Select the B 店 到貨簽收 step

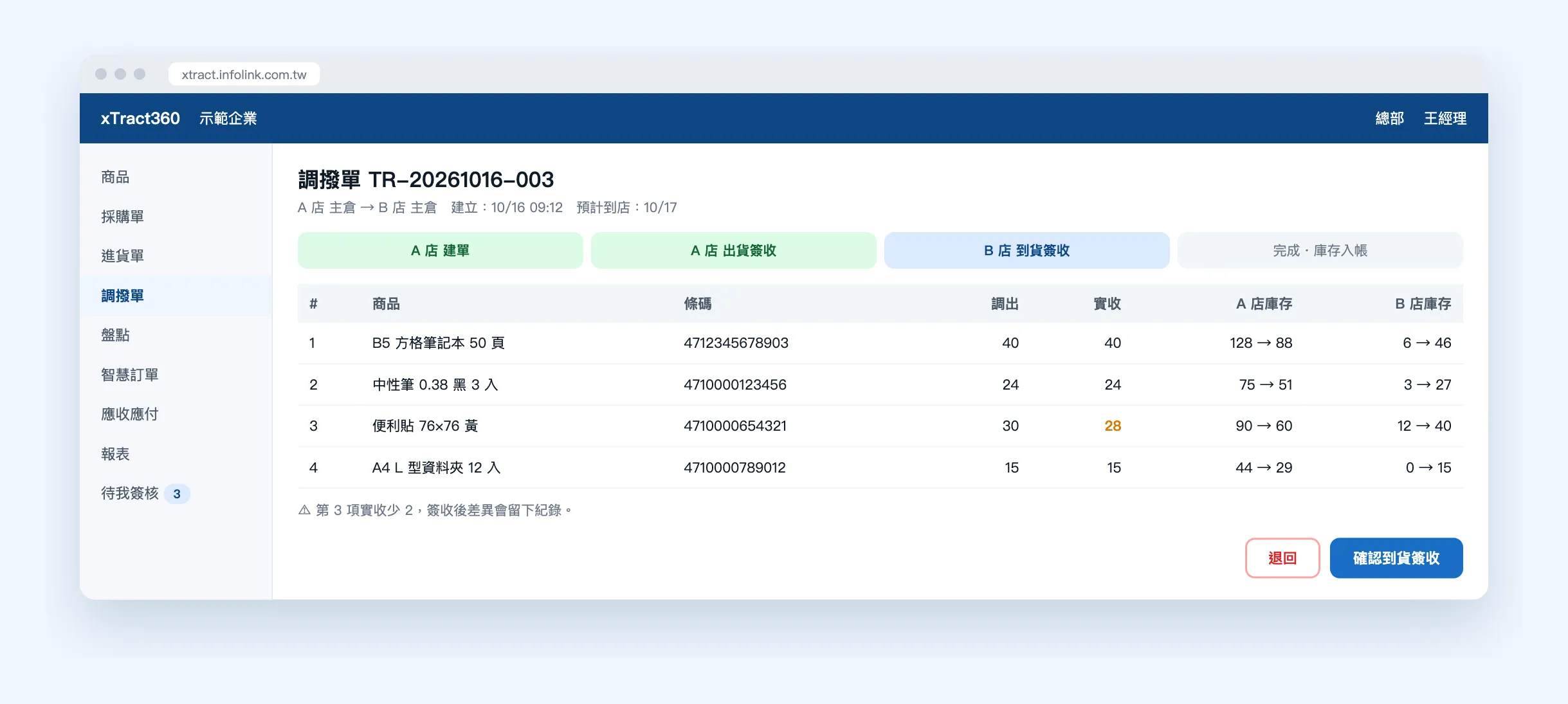(1026, 250)
